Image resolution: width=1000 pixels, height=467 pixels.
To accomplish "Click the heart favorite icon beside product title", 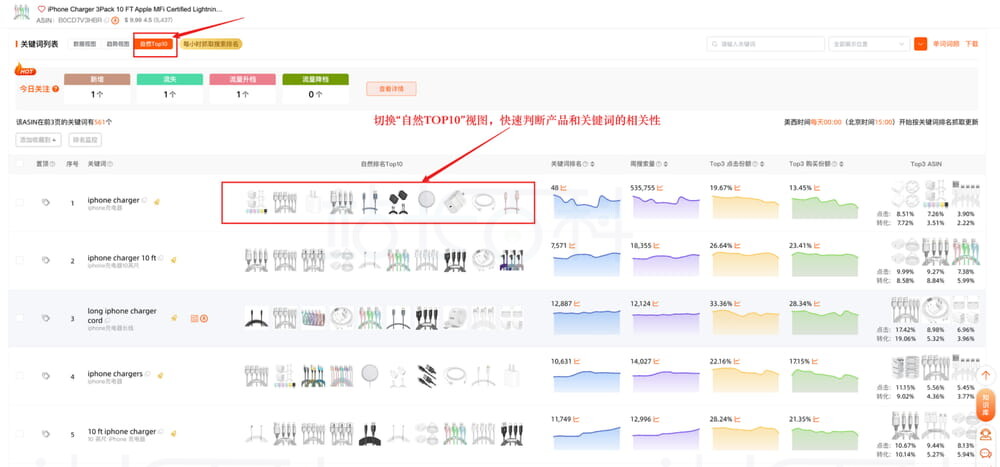I will click(41, 8).
